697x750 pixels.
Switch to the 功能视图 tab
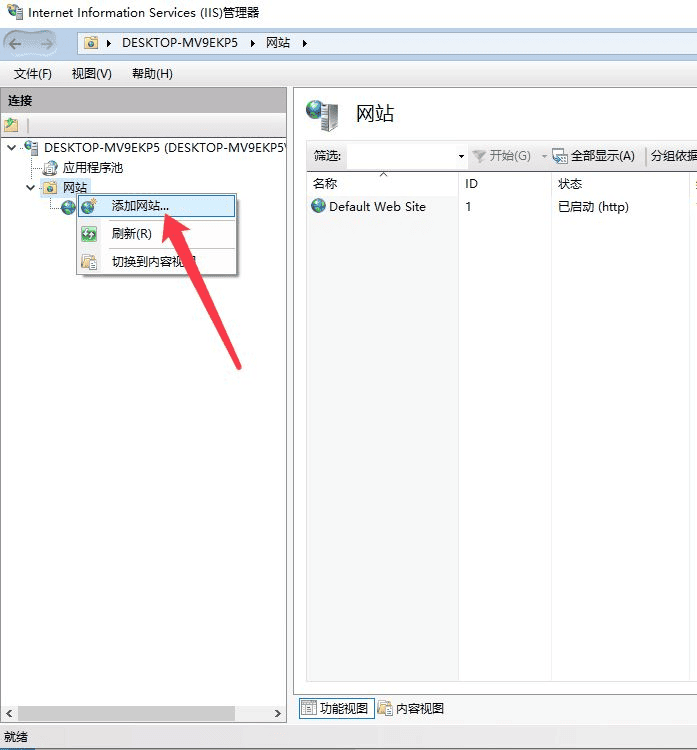pyautogui.click(x=336, y=708)
